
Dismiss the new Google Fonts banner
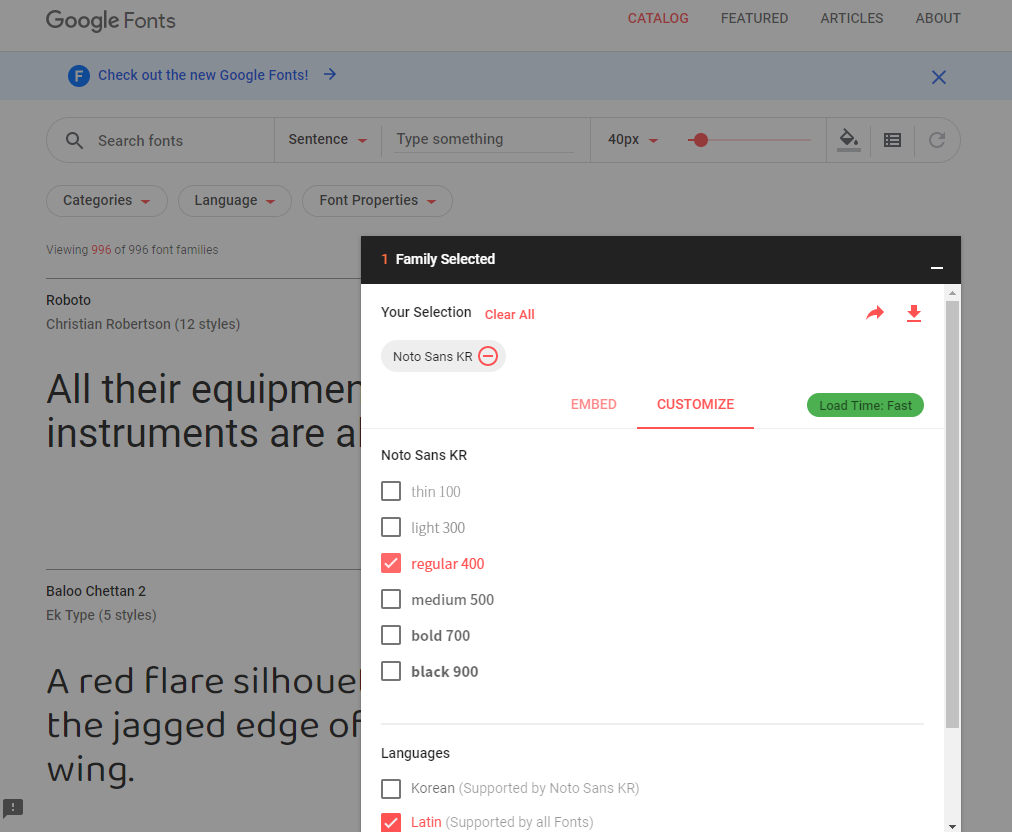(938, 77)
